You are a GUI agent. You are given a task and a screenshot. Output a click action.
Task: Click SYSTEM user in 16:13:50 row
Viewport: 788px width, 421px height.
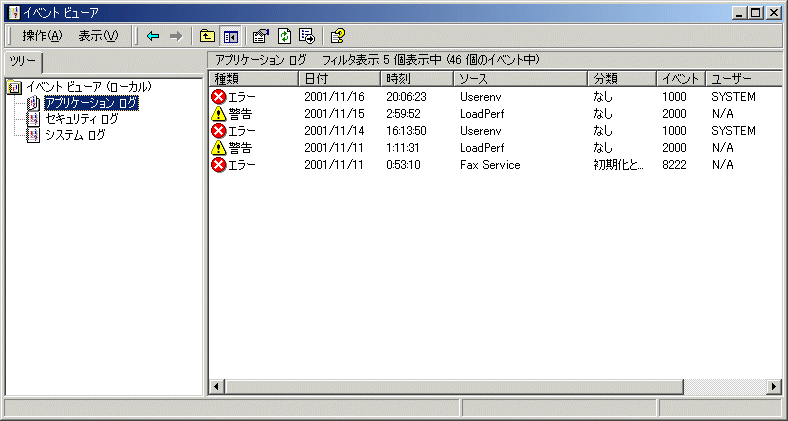pos(733,131)
